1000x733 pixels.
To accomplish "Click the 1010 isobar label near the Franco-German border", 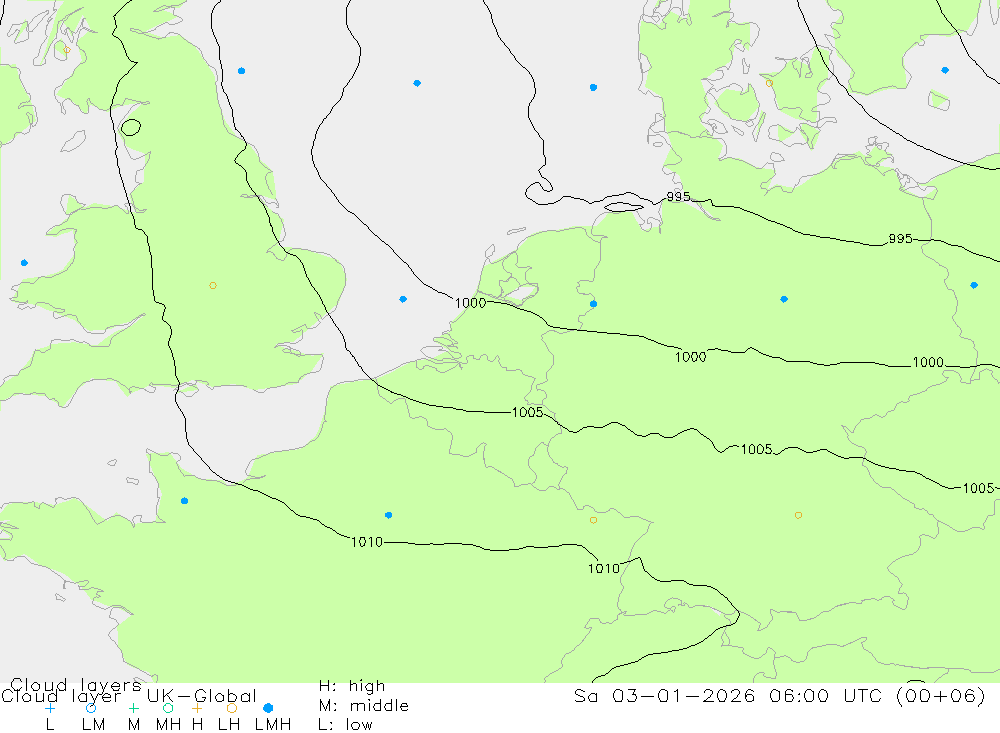I will tap(603, 568).
